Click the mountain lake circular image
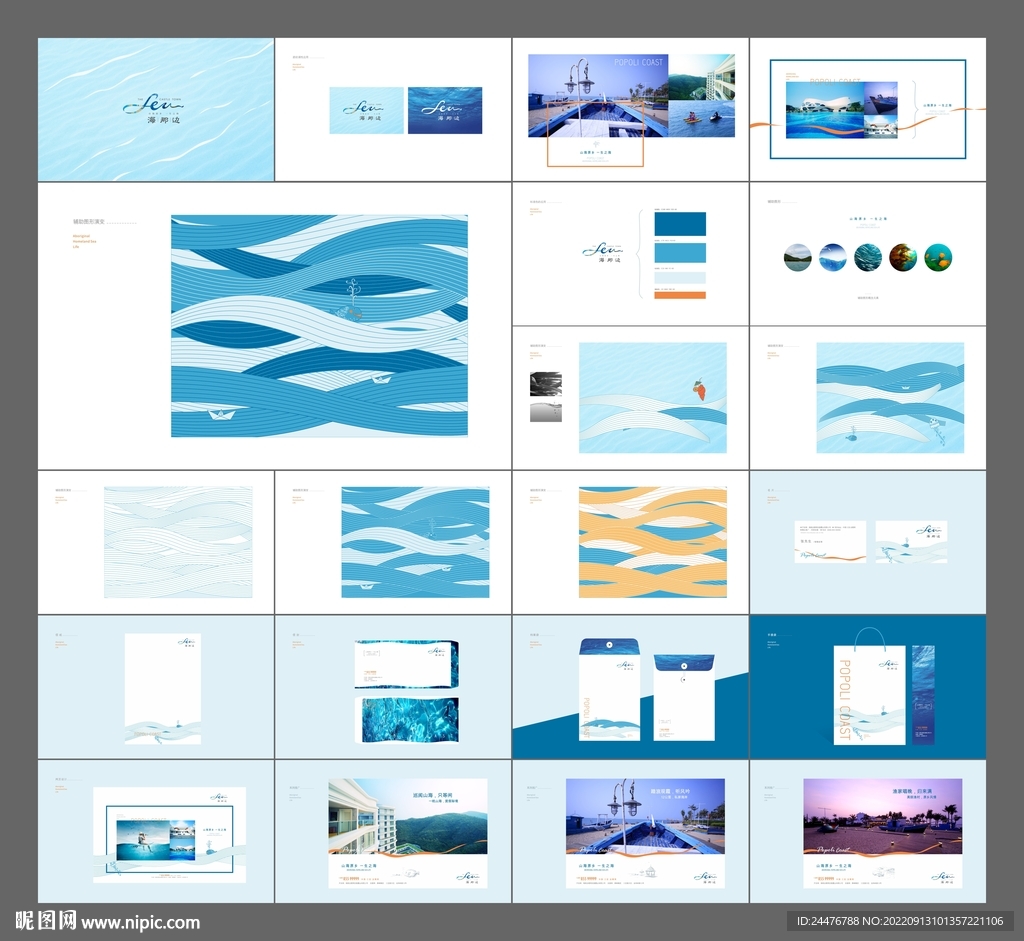The height and width of the screenshot is (941, 1024). [798, 257]
